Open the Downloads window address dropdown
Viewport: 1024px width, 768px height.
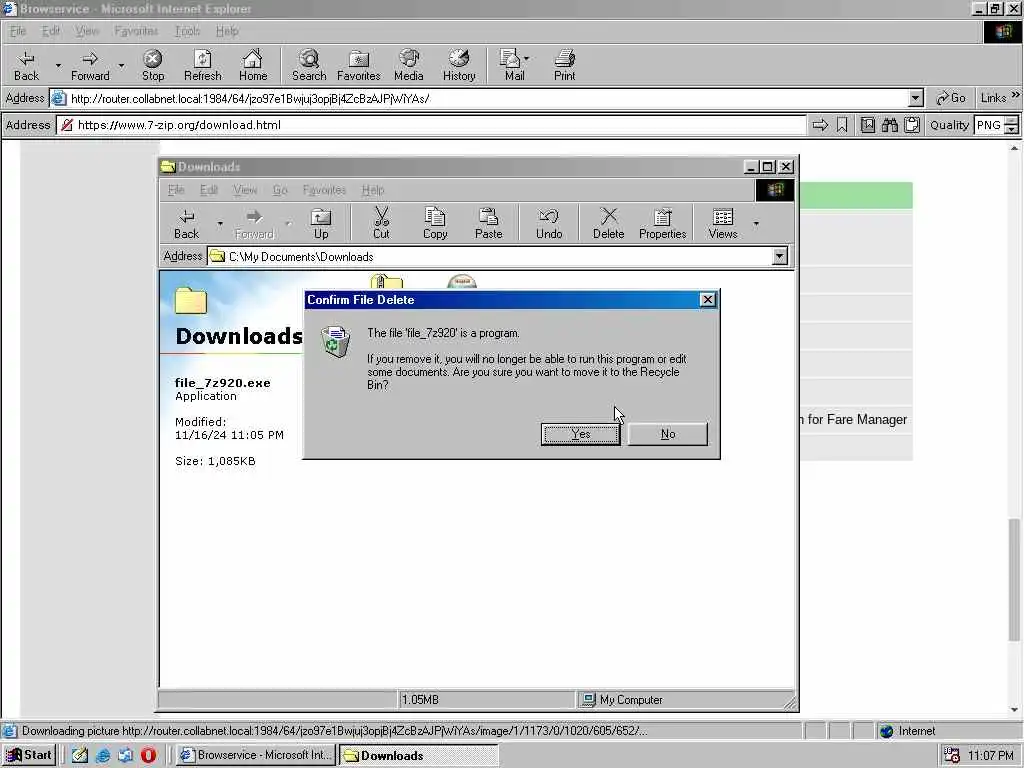(x=779, y=257)
